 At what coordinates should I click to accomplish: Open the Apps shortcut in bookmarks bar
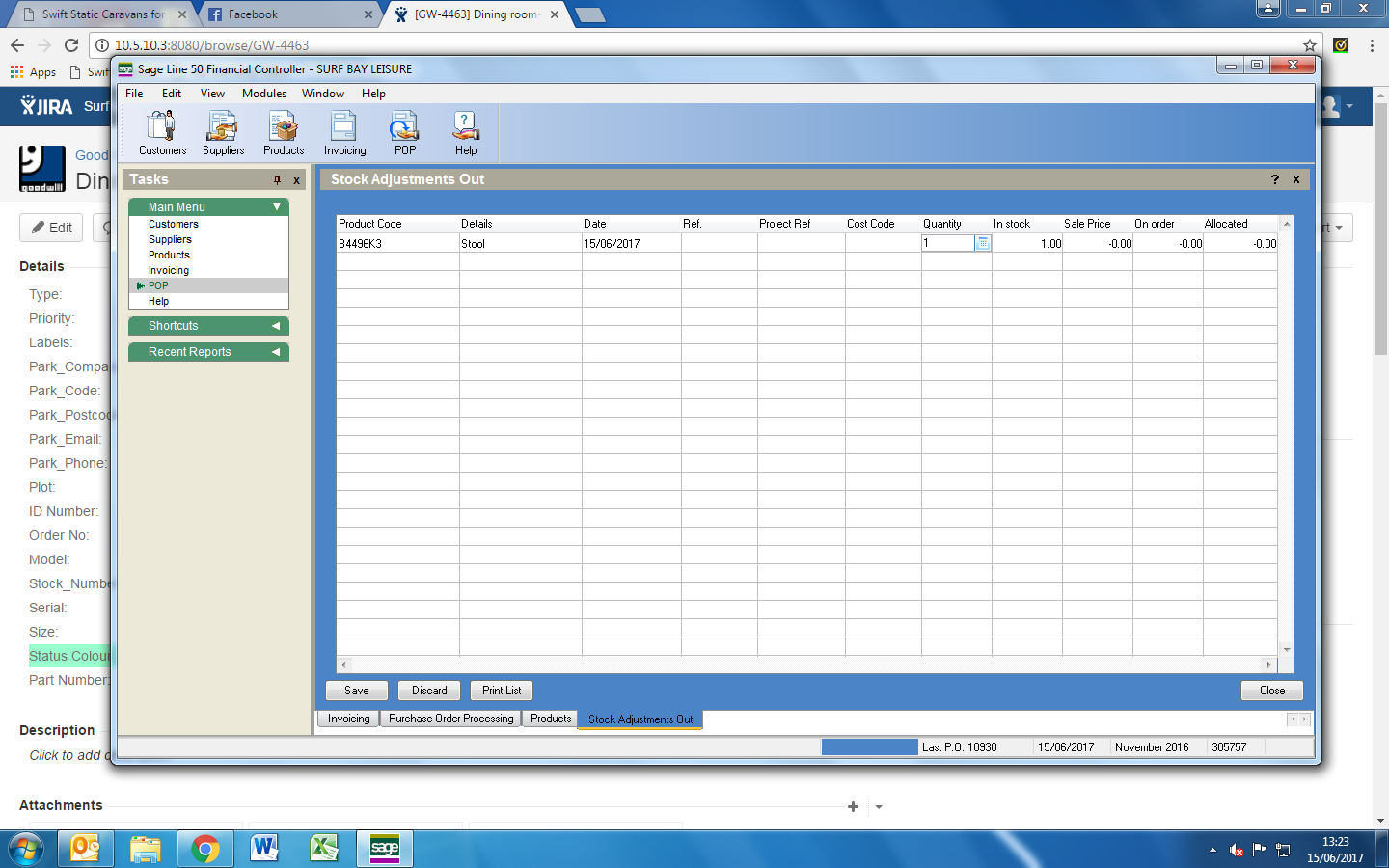[34, 72]
